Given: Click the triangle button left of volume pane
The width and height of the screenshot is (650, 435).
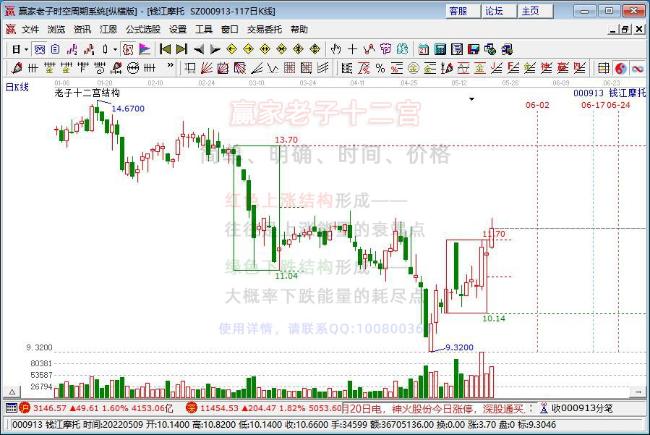Looking at the screenshot, I should coord(12,392).
